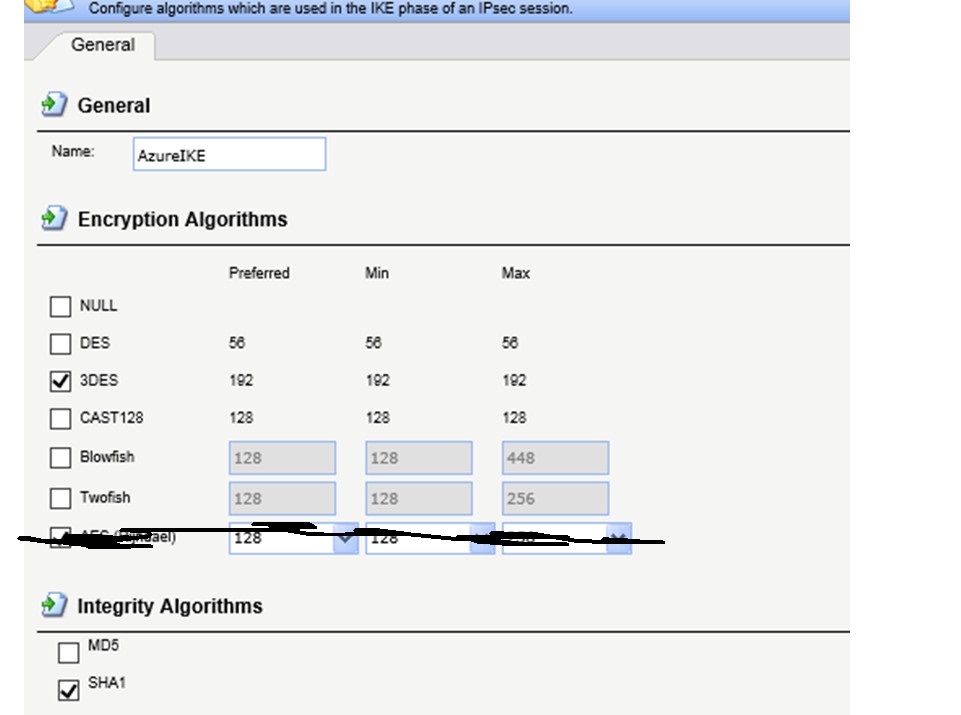Check the Twofish algorithm box
Image resolution: width=961 pixels, height=715 pixels.
(x=61, y=498)
